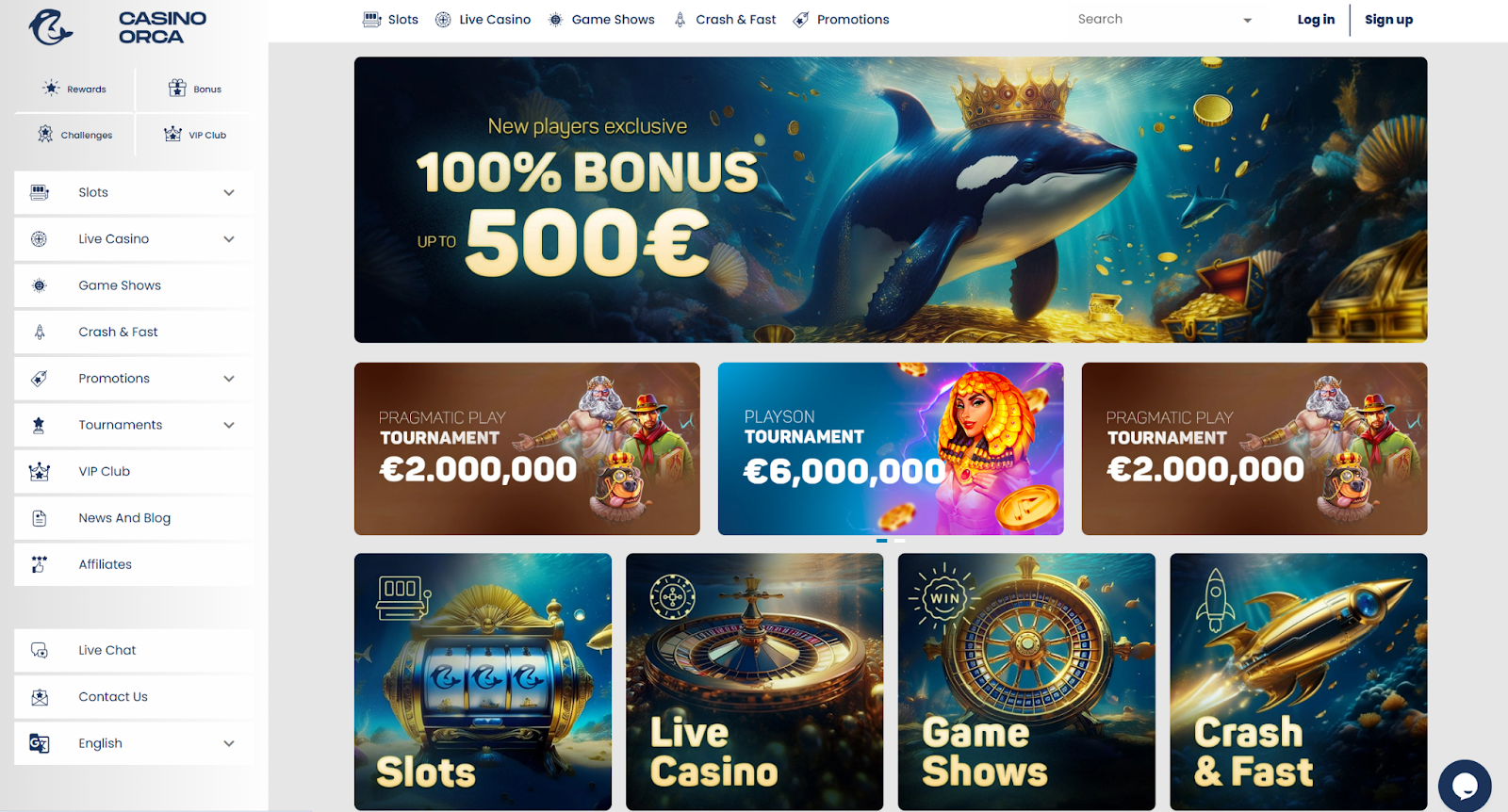Open the Rewards star icon
Image resolution: width=1508 pixels, height=812 pixels.
(x=51, y=89)
